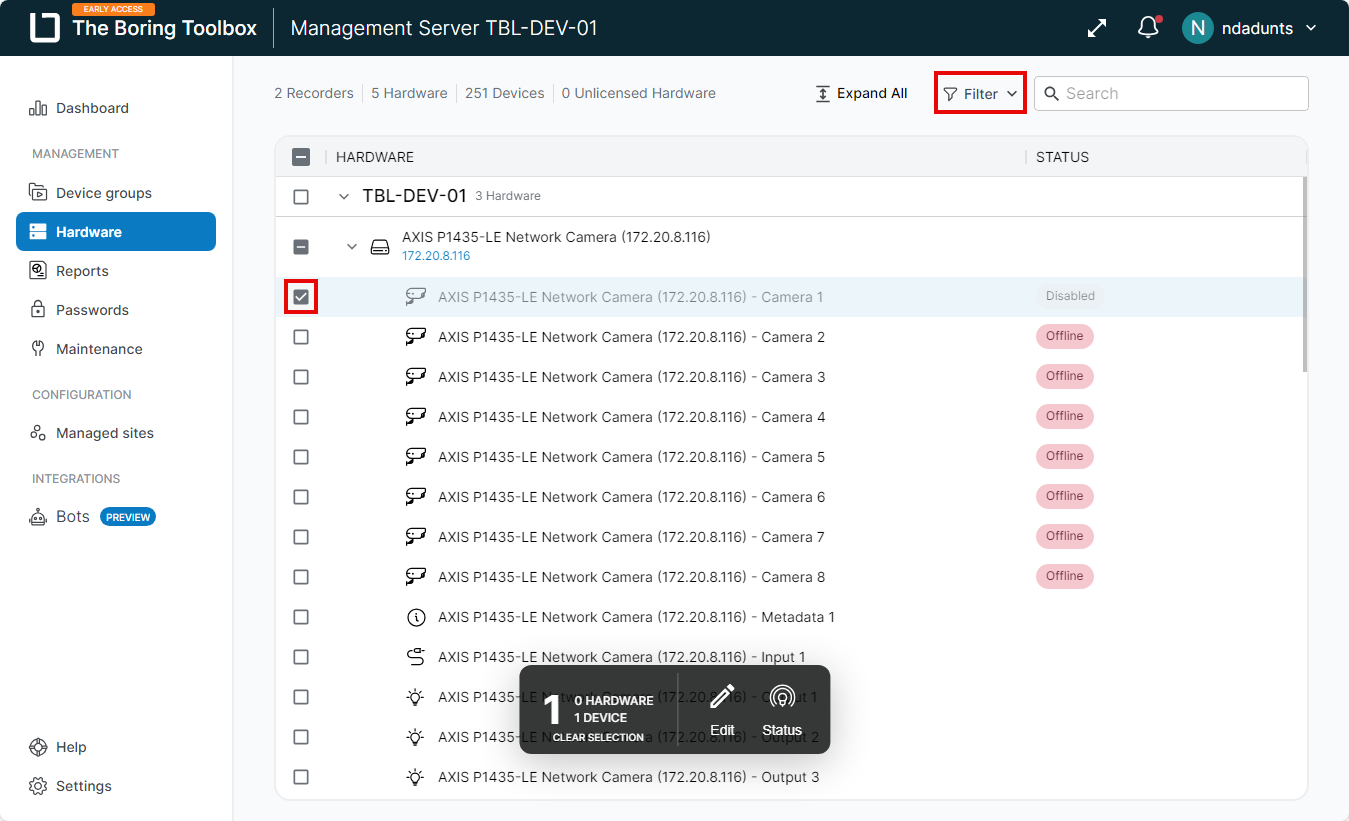Click the Expand All button

[862, 93]
